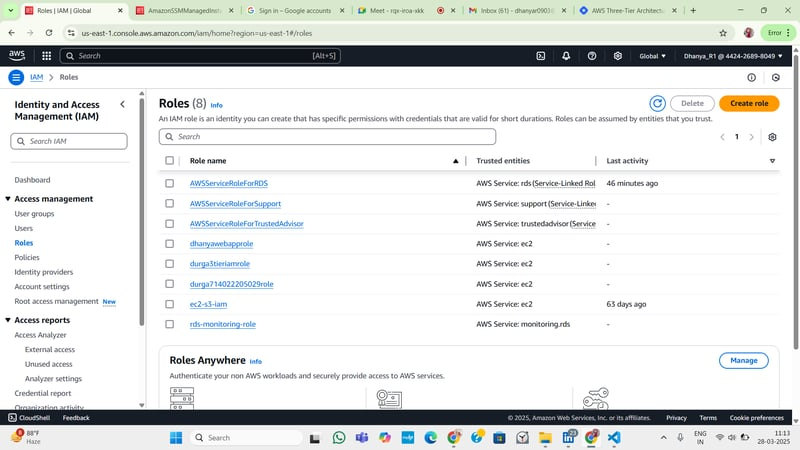Open WhatsApp from the taskbar
Screen dimensions: 800x450
point(339,438)
